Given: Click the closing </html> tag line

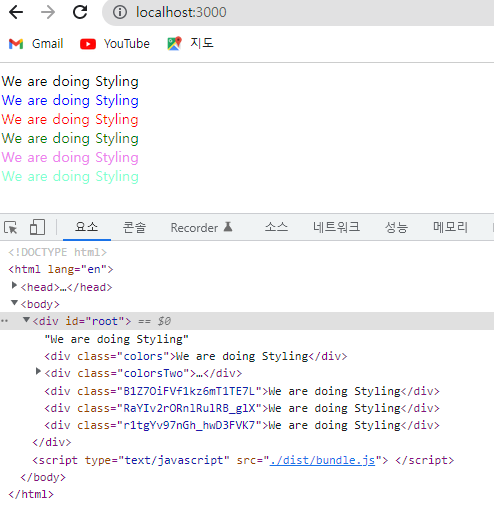Looking at the screenshot, I should [x=31, y=494].
